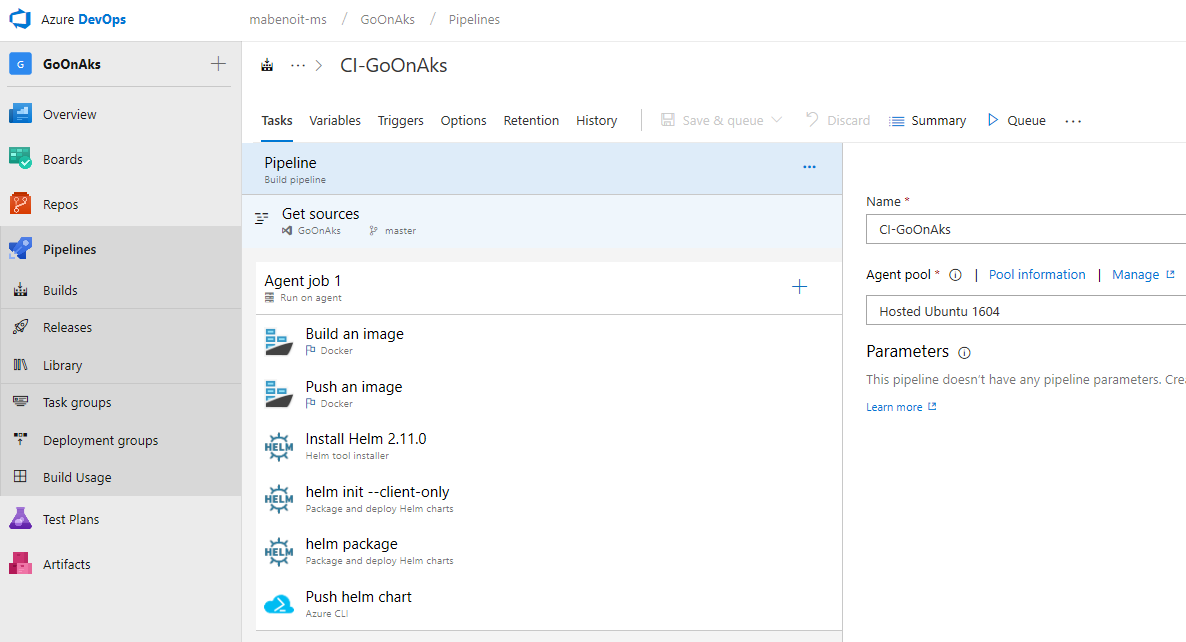Open the History tab

(x=596, y=120)
